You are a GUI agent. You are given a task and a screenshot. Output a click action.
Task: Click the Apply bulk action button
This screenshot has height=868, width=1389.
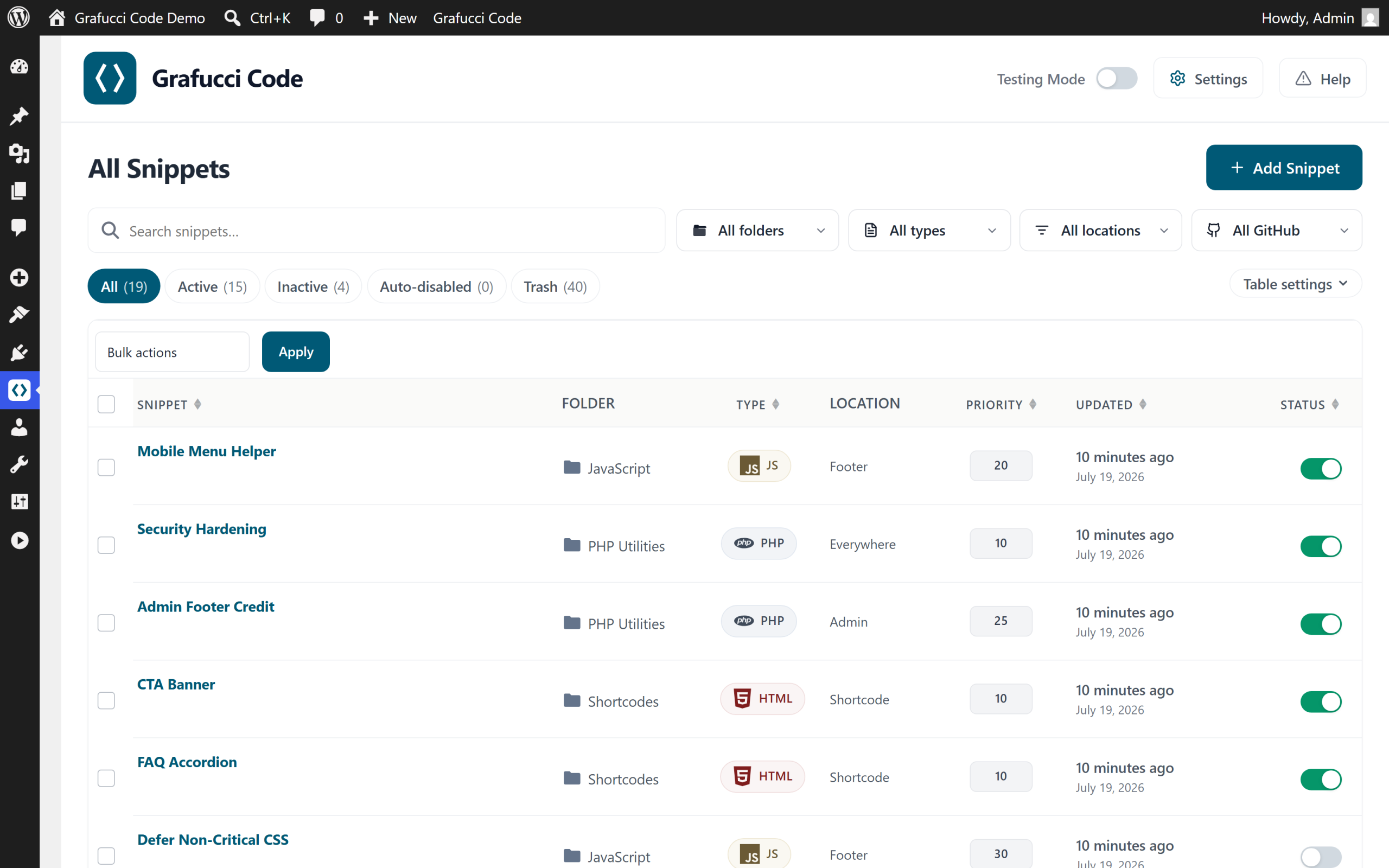[296, 352]
